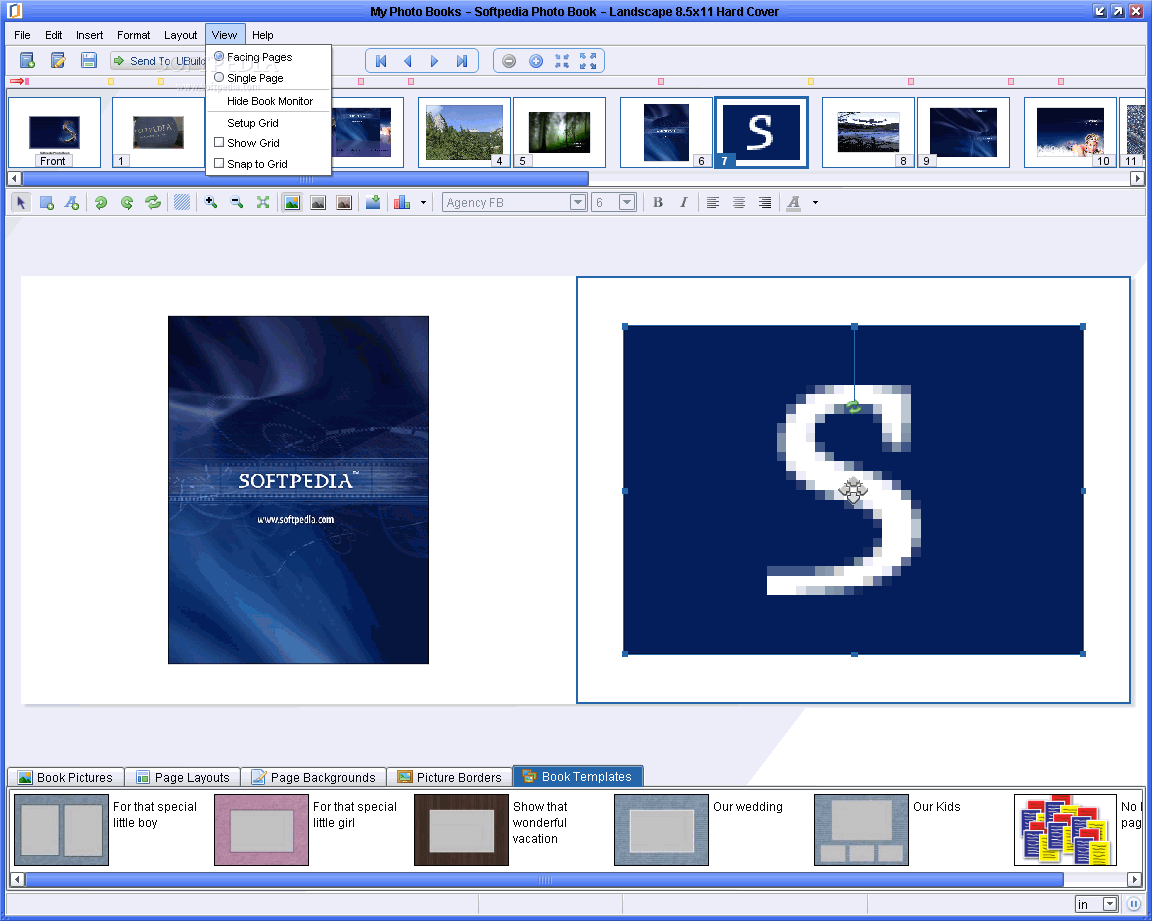Select the sepia picture mode icon
1152x921 pixels.
[x=344, y=203]
